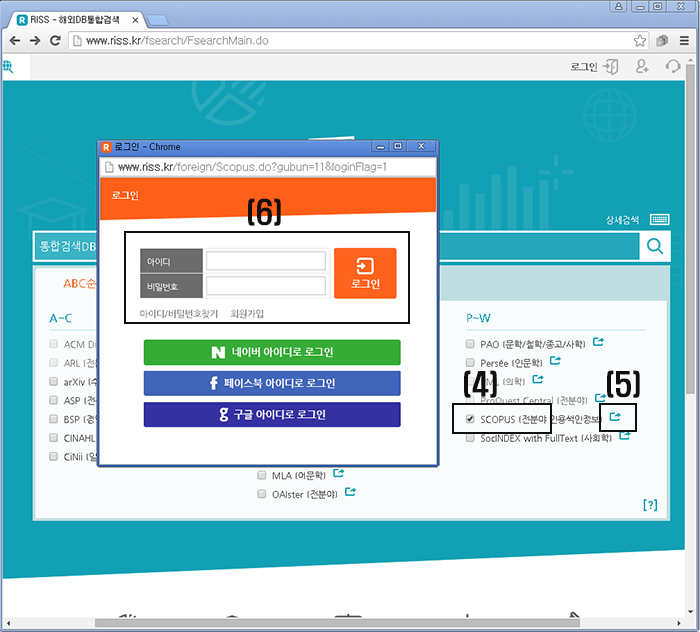Check the ACM checkbox

click(x=54, y=344)
